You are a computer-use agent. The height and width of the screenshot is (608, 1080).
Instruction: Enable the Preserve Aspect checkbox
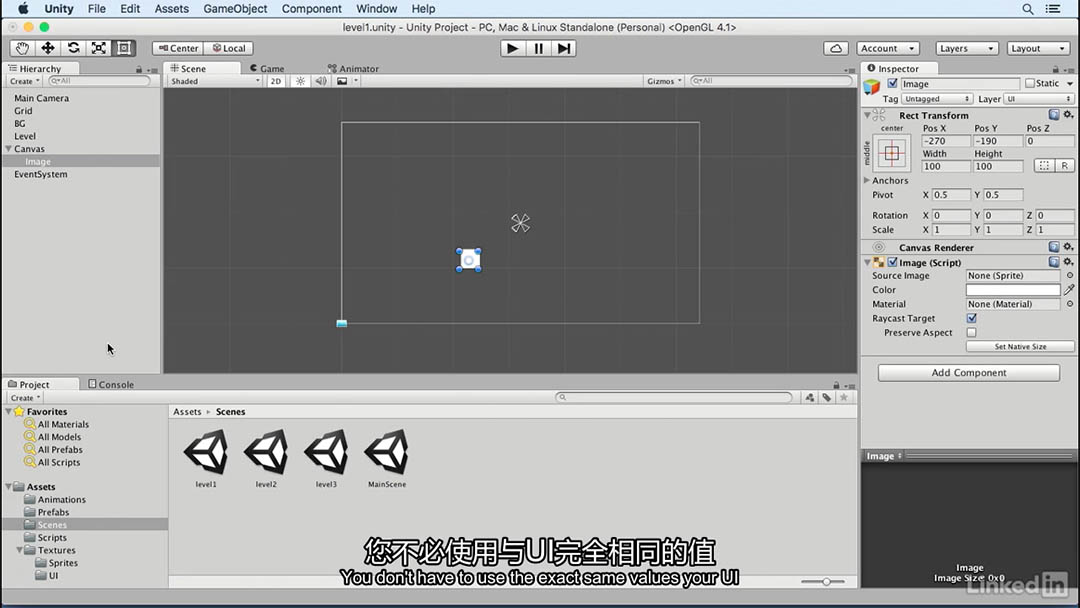(971, 332)
